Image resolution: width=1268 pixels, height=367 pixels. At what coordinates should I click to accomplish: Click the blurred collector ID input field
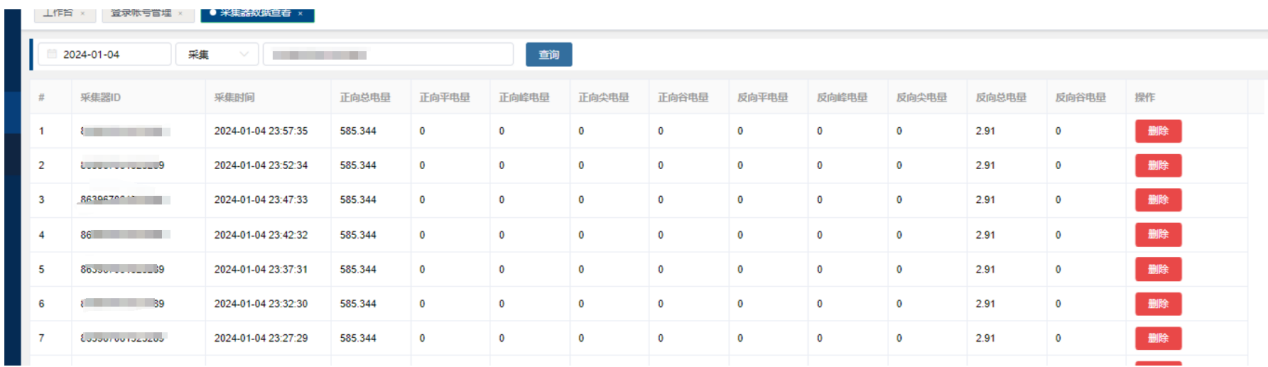[388, 55]
